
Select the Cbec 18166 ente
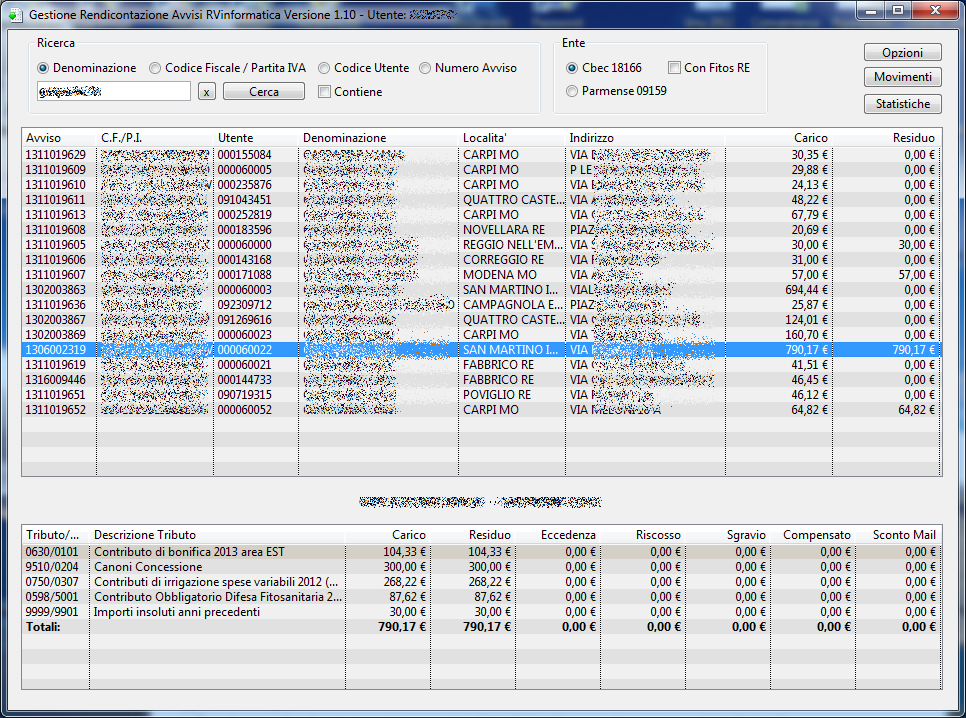(604, 68)
